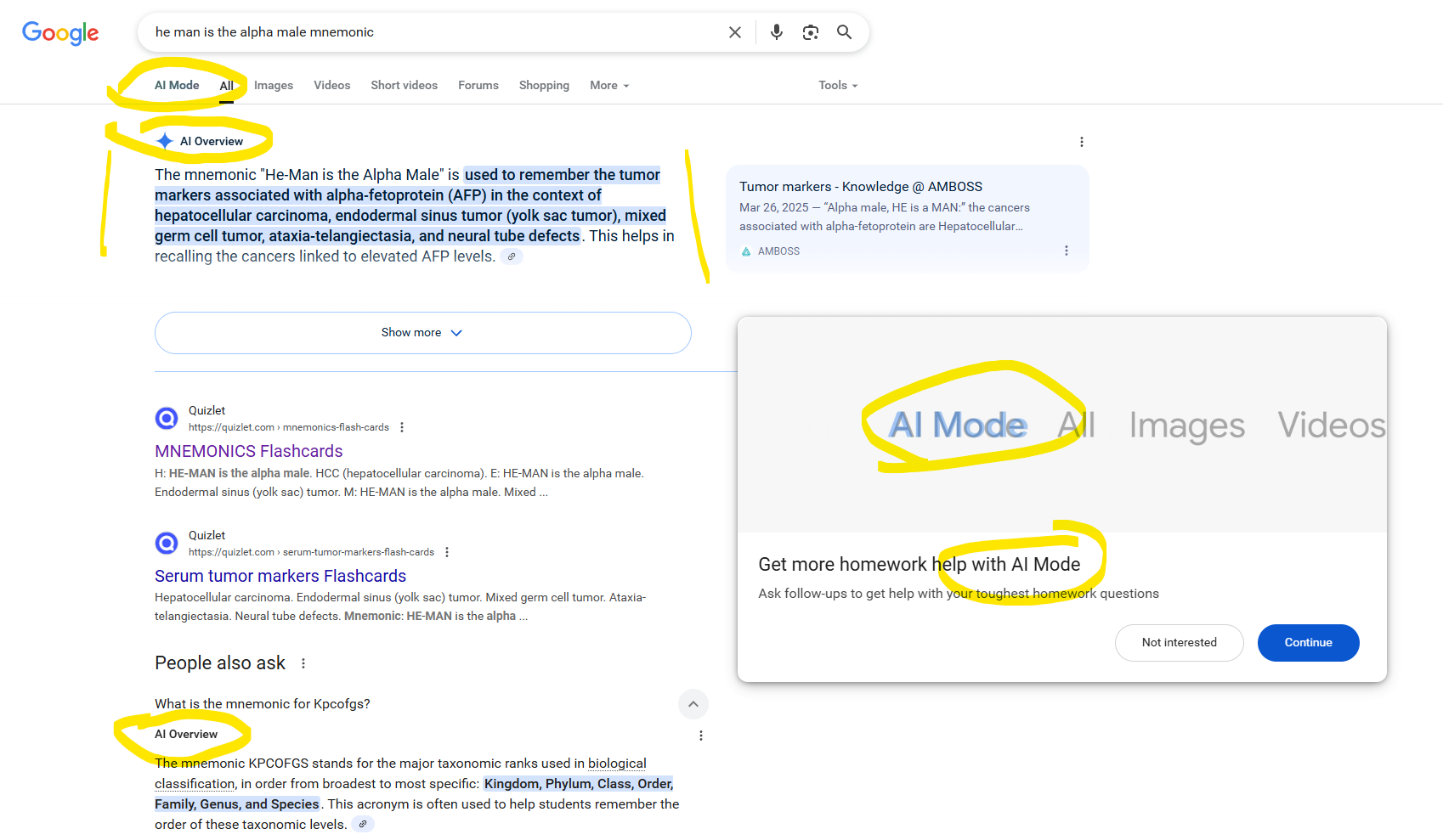Viewport: 1443px width, 840px height.
Task: Select the All results tab
Action: pos(226,86)
